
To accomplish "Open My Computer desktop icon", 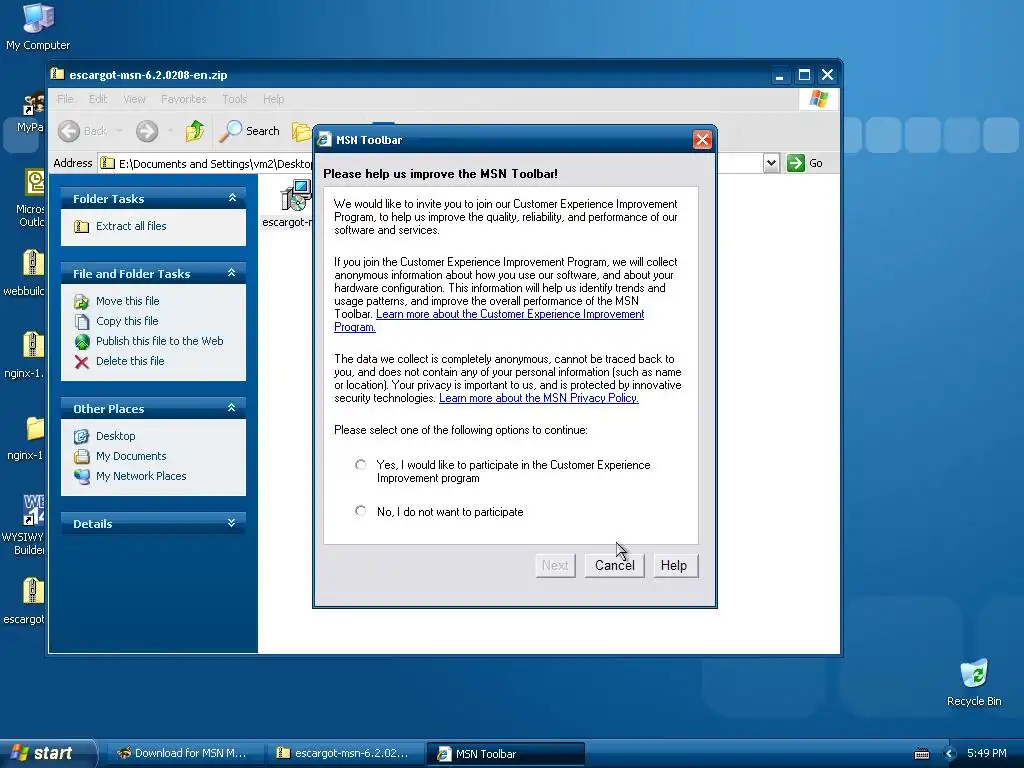I will tap(38, 18).
